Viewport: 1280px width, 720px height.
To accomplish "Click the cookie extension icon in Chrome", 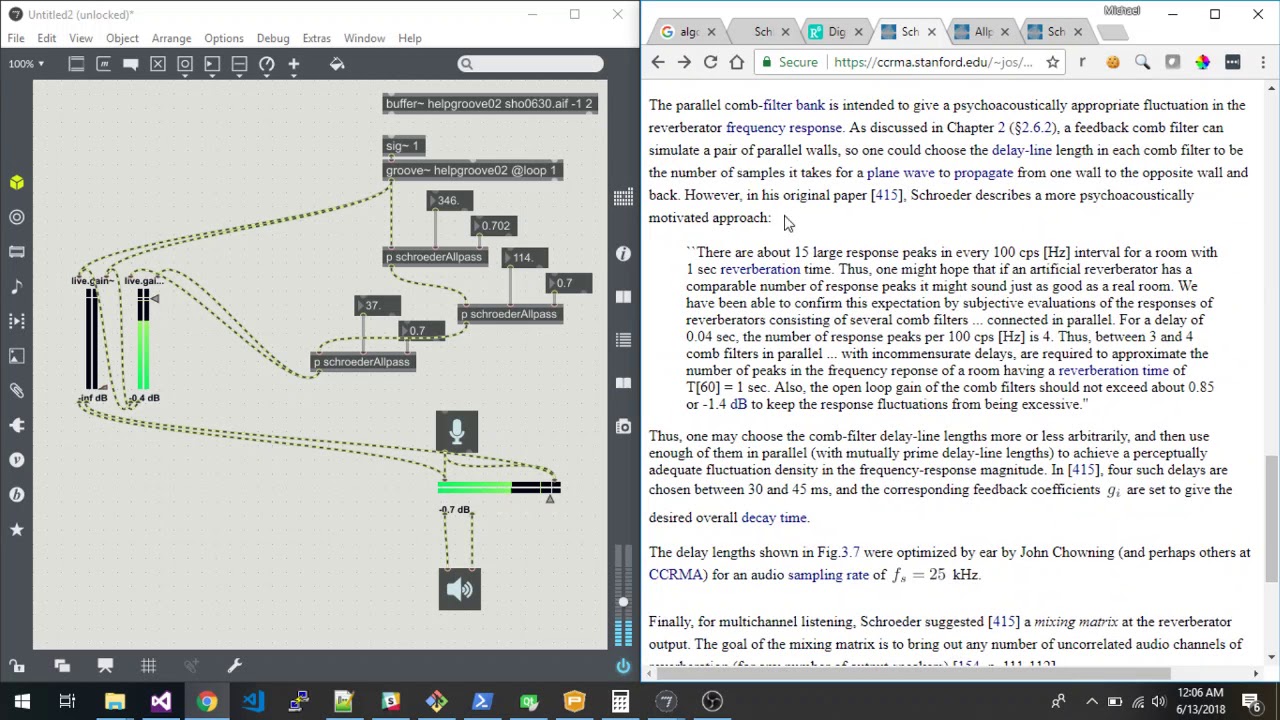I will [x=1113, y=62].
